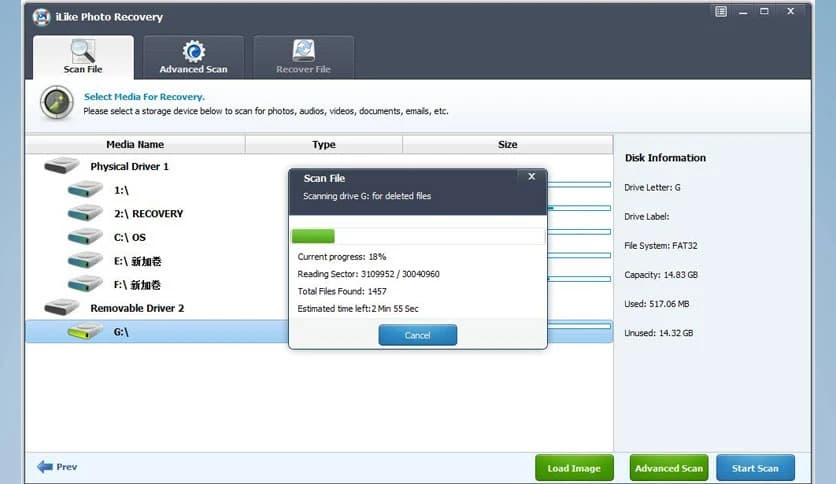
Task: Click the Select Media For Recovery heading
Action: click(144, 97)
